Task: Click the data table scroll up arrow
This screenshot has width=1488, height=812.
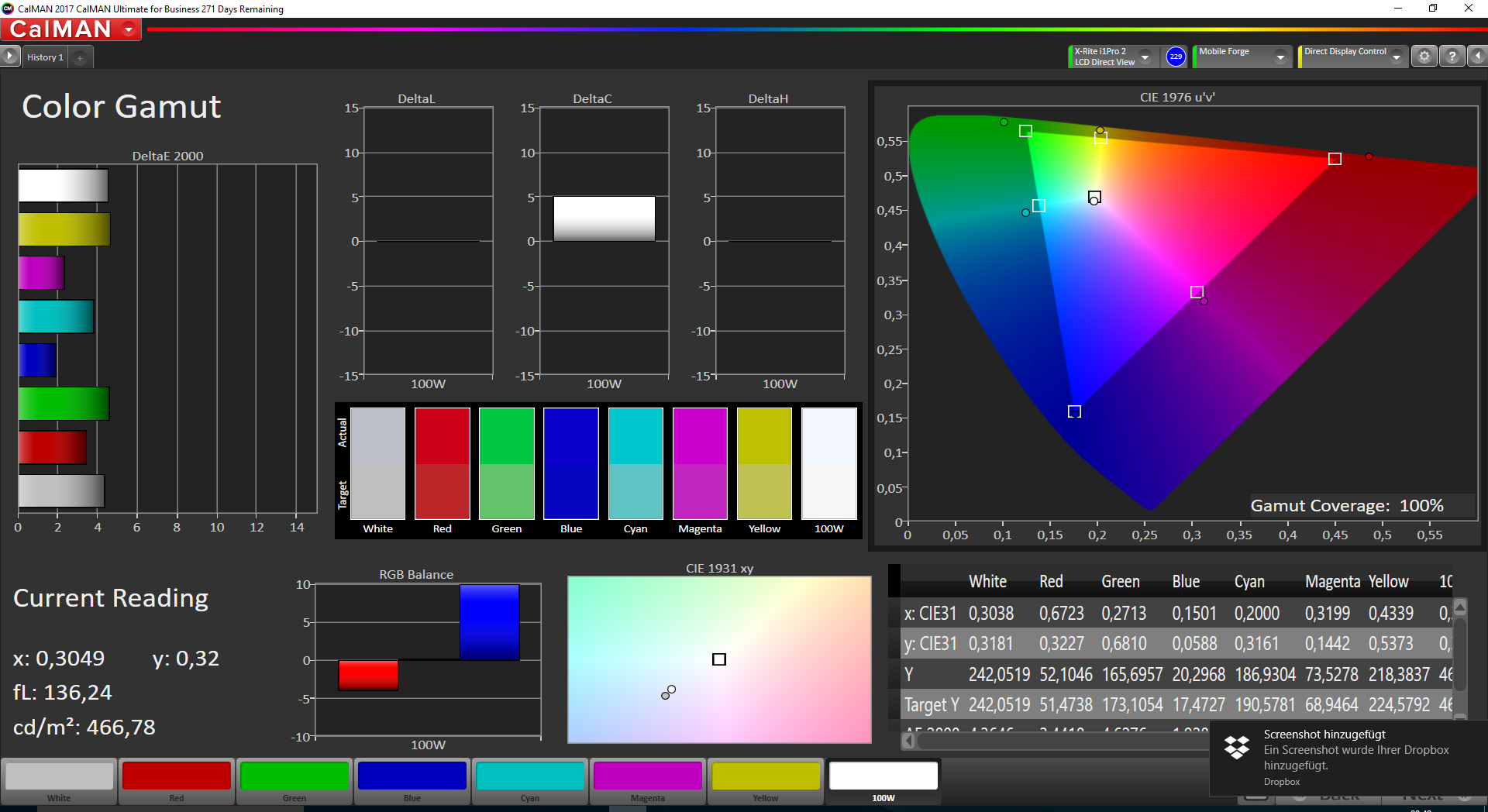Action: click(x=1460, y=607)
